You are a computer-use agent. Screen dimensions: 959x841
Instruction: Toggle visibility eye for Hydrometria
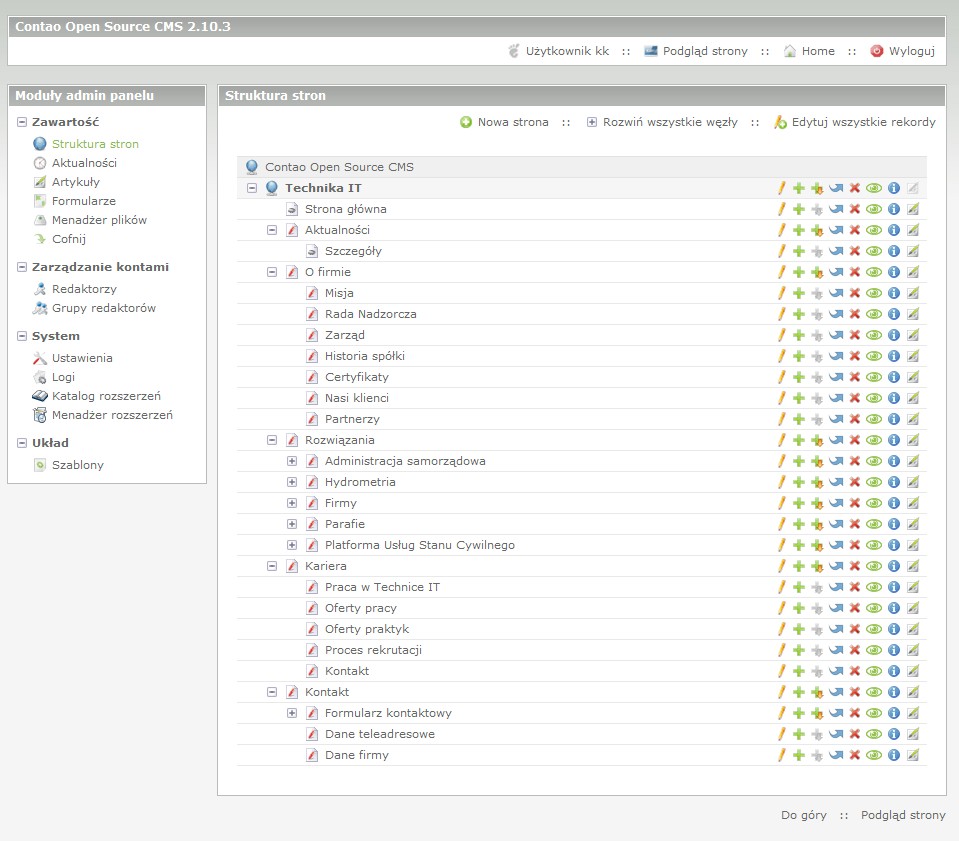pyautogui.click(x=874, y=482)
